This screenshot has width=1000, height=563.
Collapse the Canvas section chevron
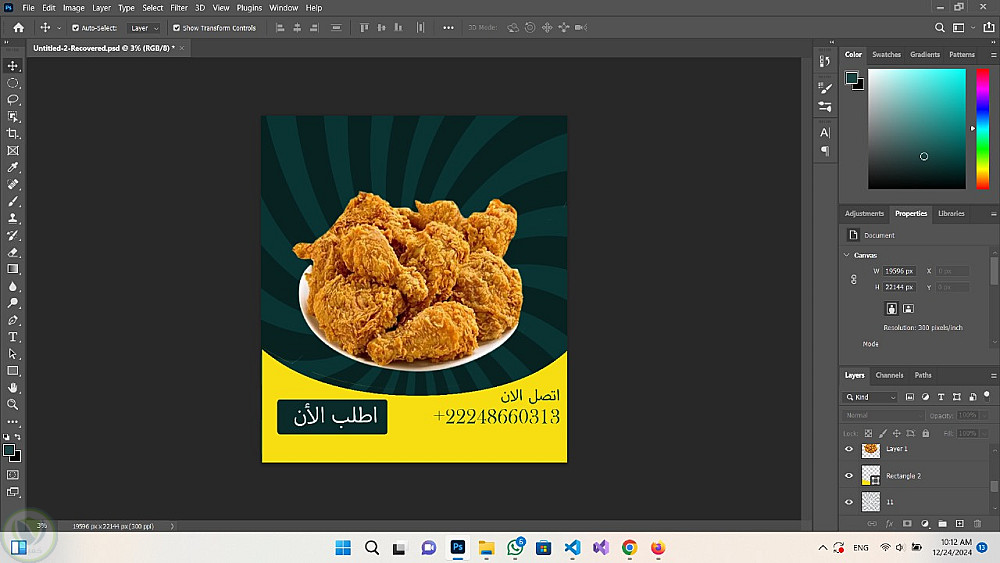pos(847,255)
